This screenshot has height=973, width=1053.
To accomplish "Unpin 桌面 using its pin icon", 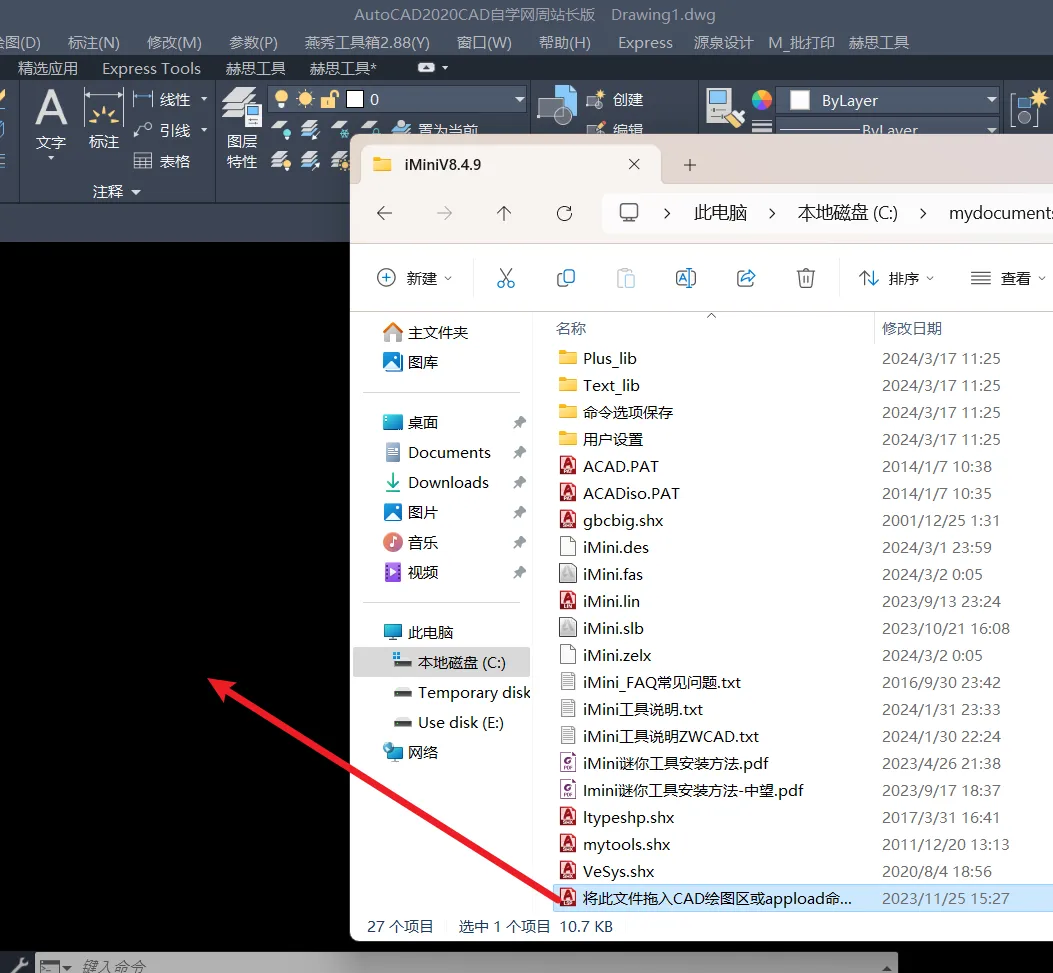I will pyautogui.click(x=519, y=422).
